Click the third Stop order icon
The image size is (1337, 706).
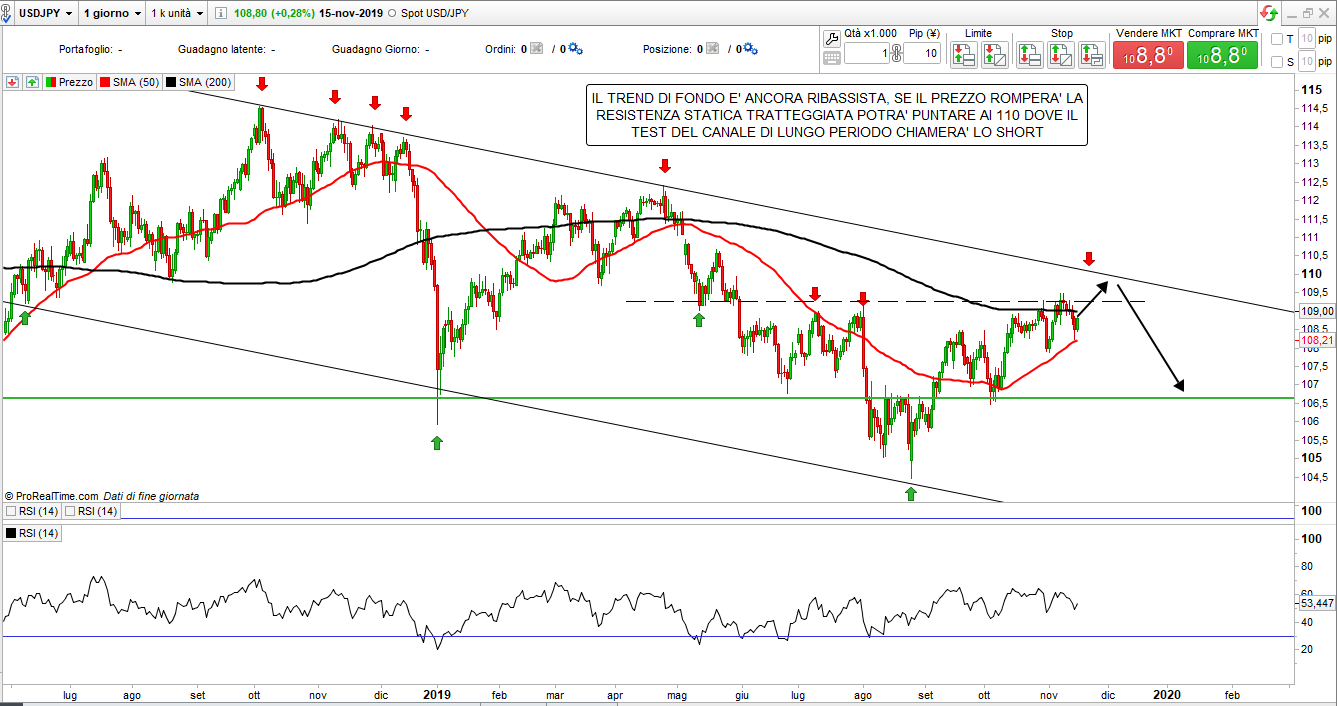[x=1092, y=54]
